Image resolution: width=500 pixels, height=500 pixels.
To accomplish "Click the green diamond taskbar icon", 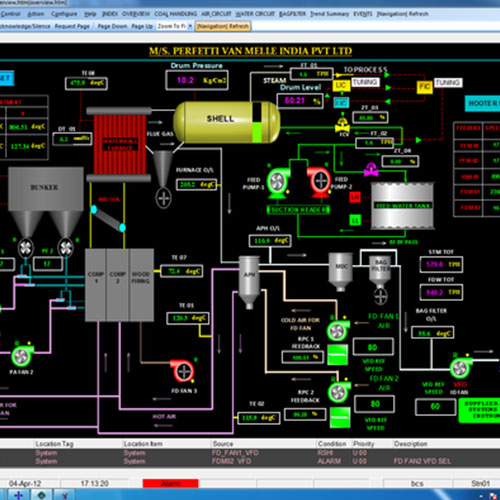I will click(x=42, y=495).
